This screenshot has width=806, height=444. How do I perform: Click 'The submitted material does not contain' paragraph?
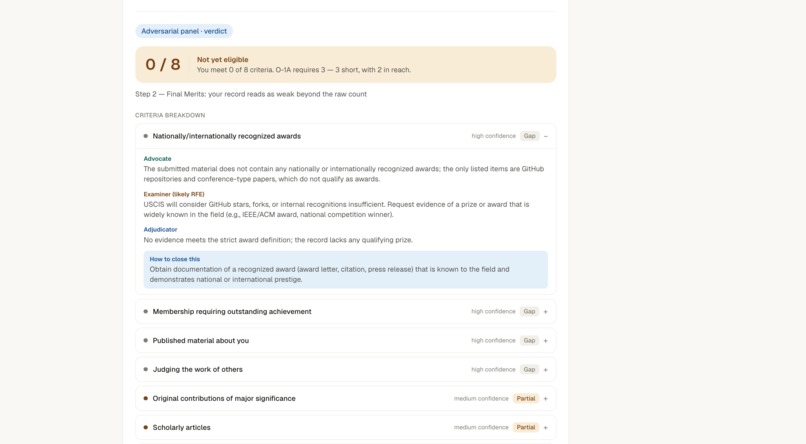click(x=343, y=174)
